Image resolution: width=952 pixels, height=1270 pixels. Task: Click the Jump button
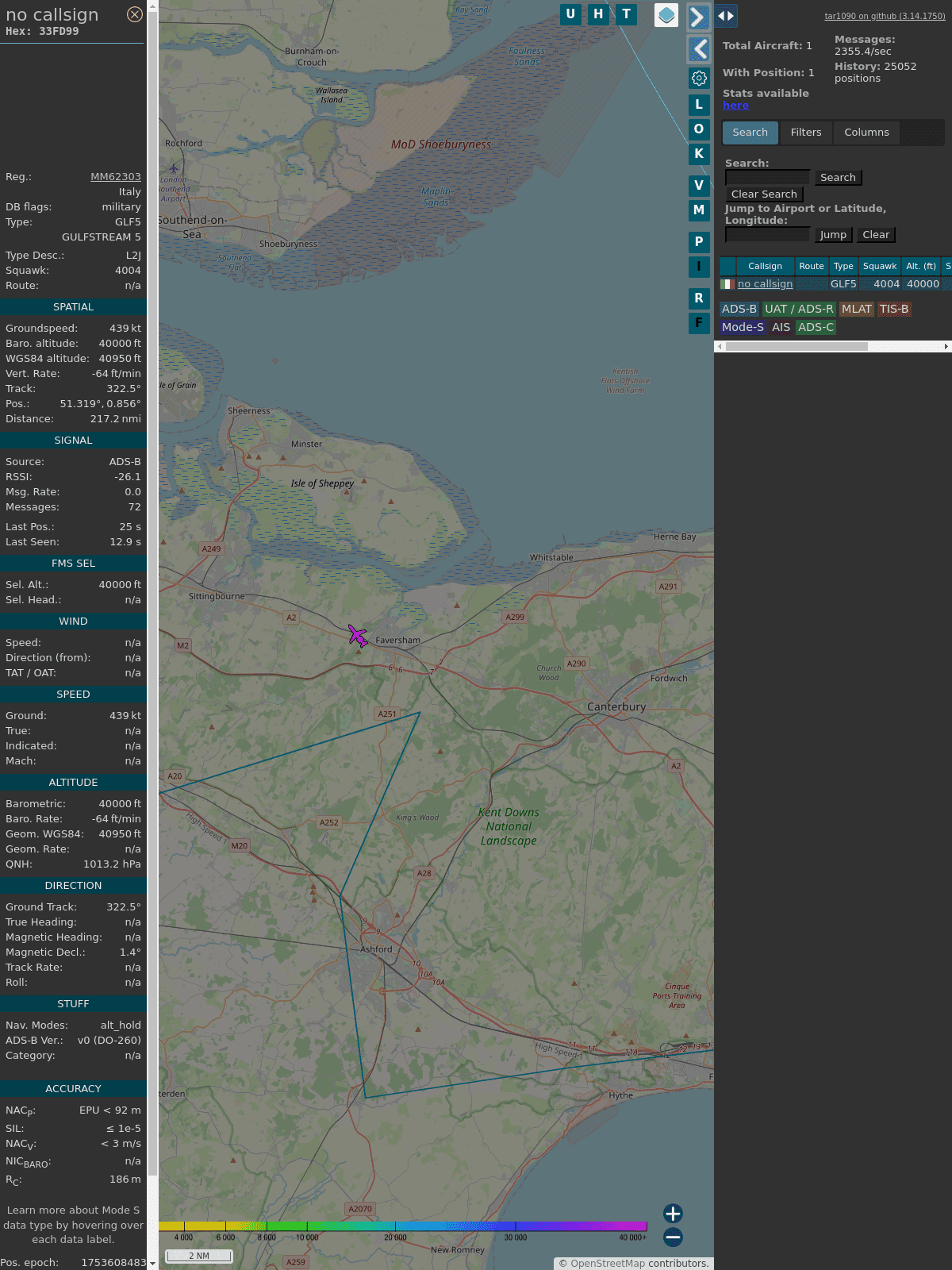click(x=833, y=235)
